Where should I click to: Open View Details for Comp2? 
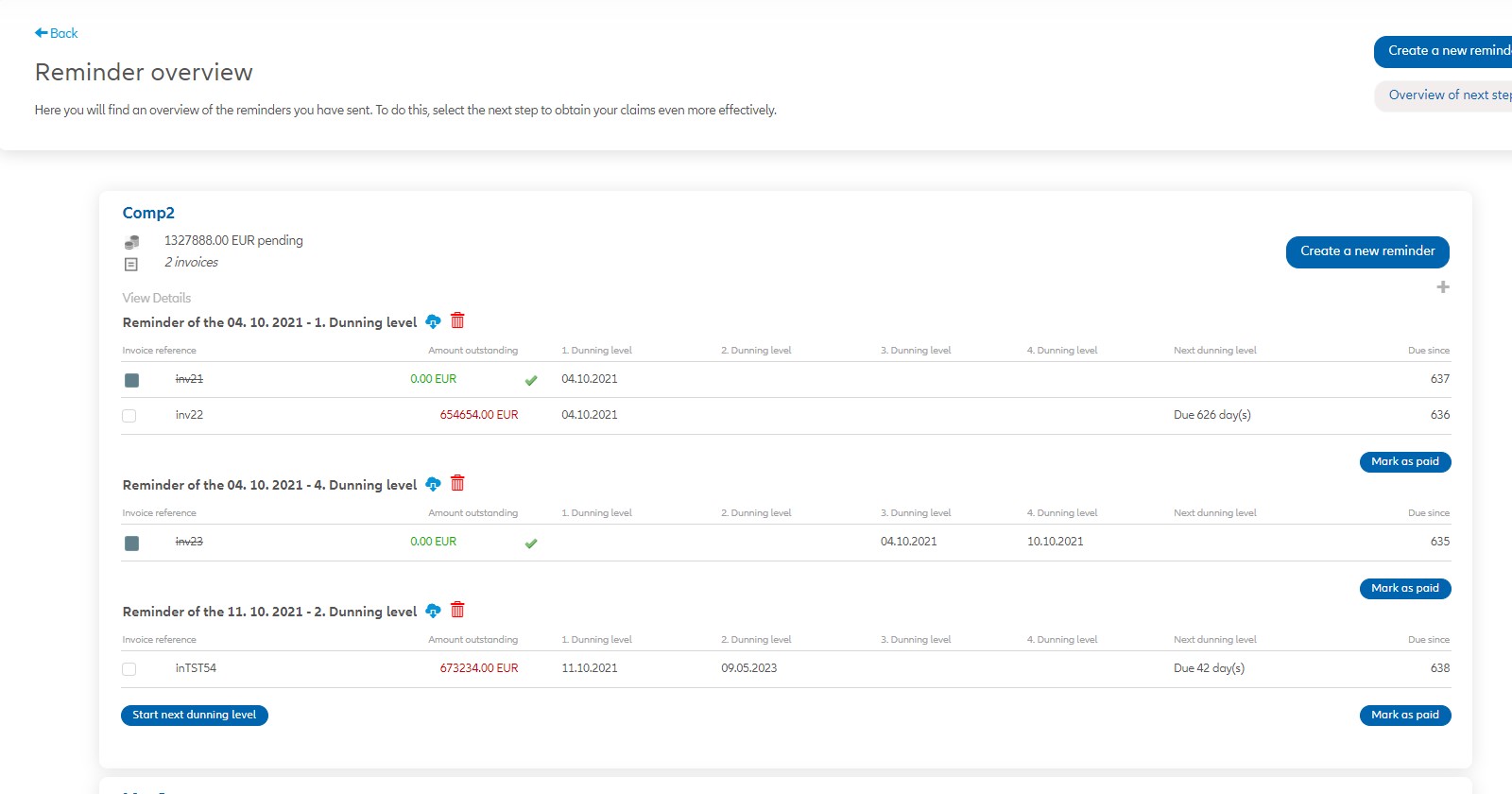(x=157, y=298)
